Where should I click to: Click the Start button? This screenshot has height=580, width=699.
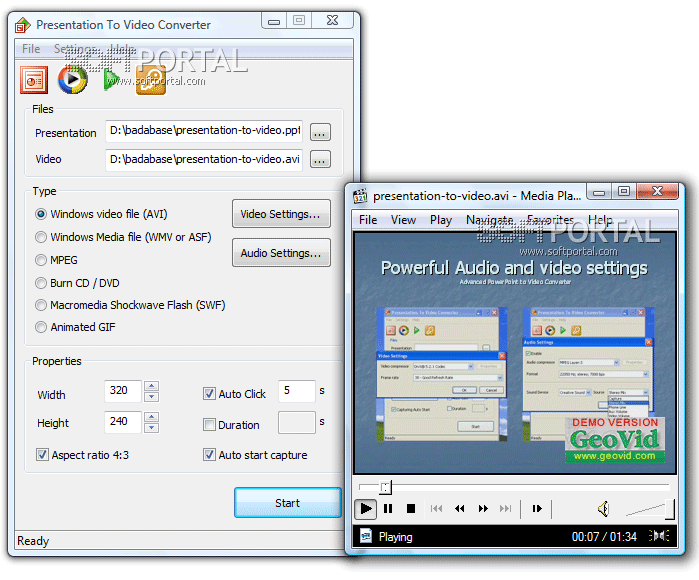click(288, 502)
